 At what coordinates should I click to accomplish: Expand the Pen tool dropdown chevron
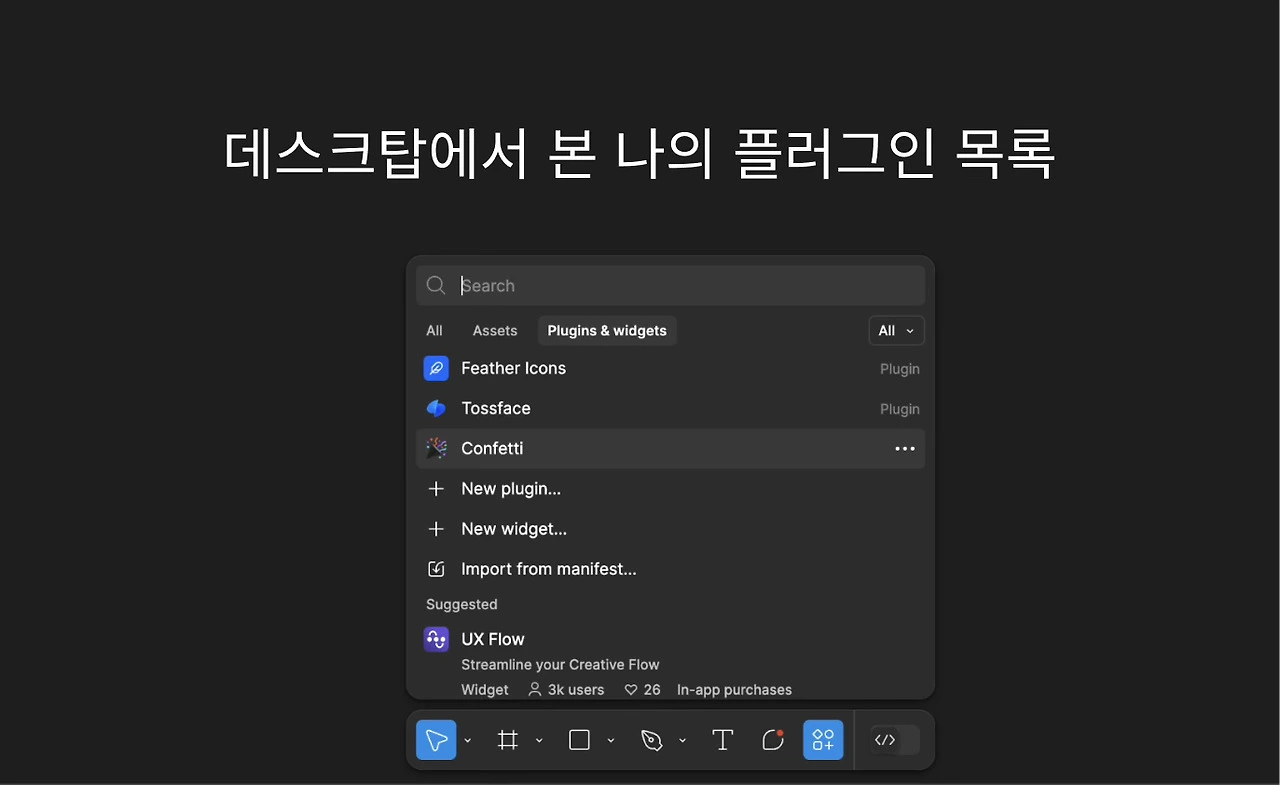tap(683, 741)
